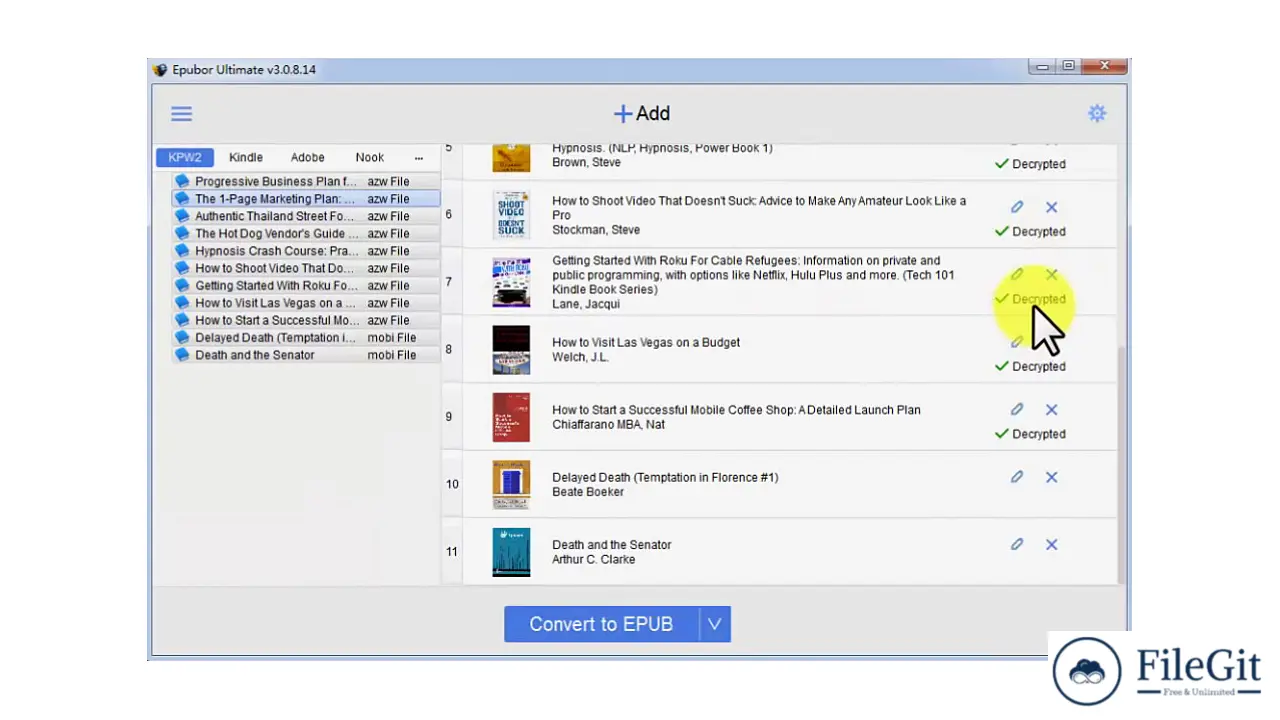The image size is (1280, 720).
Task: Remove Mobile Coffee Shop book from list
Action: pyautogui.click(x=1051, y=409)
